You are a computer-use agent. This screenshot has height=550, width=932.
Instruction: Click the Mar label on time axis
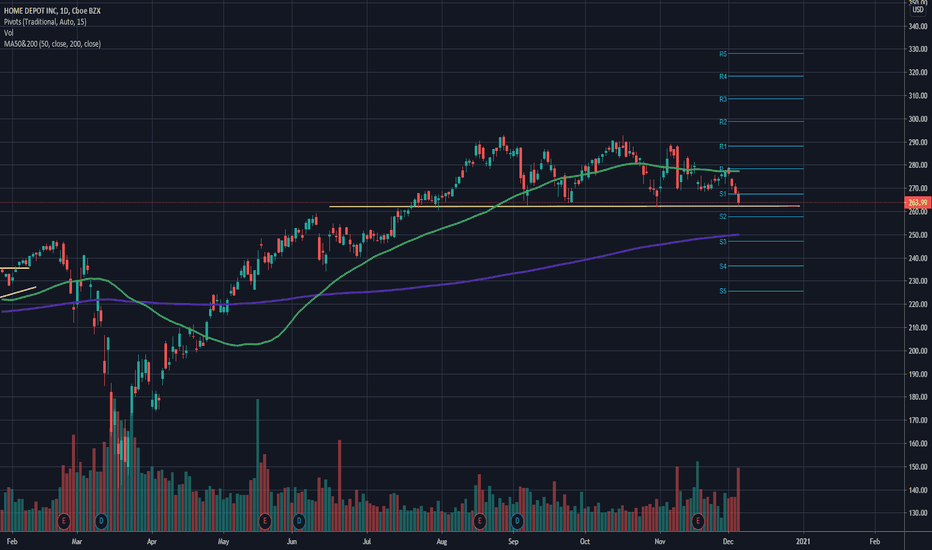coord(76,542)
